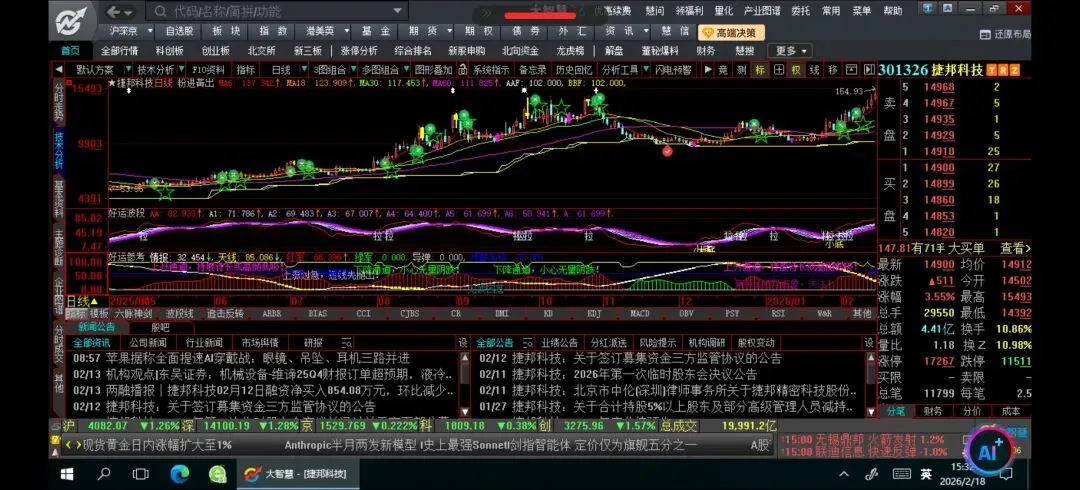
Task: Open the search box dropdown arrow
Action: [x=397, y=12]
